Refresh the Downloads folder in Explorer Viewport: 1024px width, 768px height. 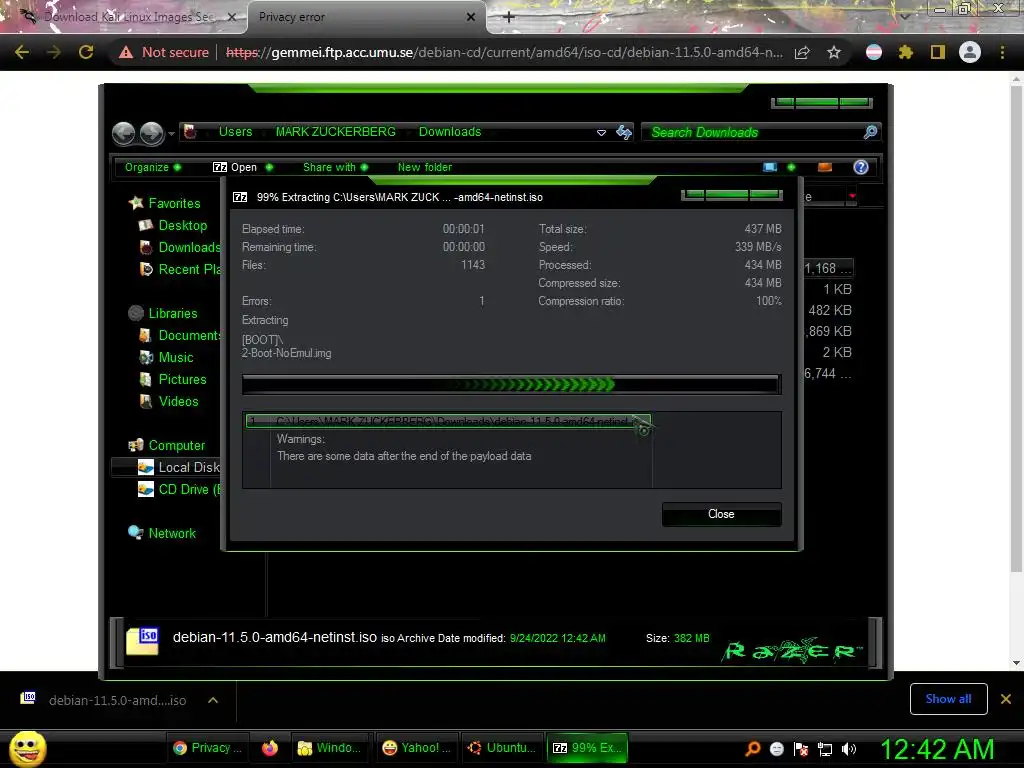(x=624, y=132)
